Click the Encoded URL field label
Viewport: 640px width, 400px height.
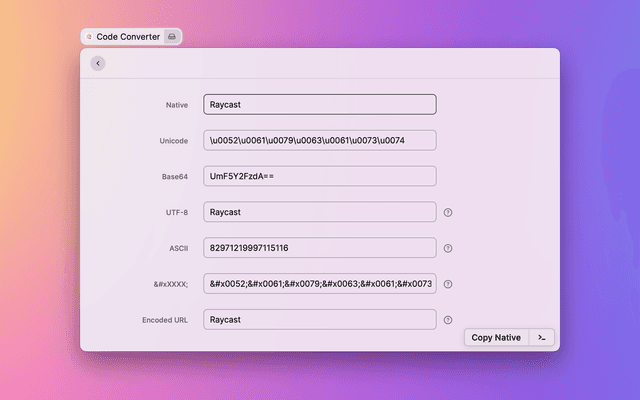[165, 321]
